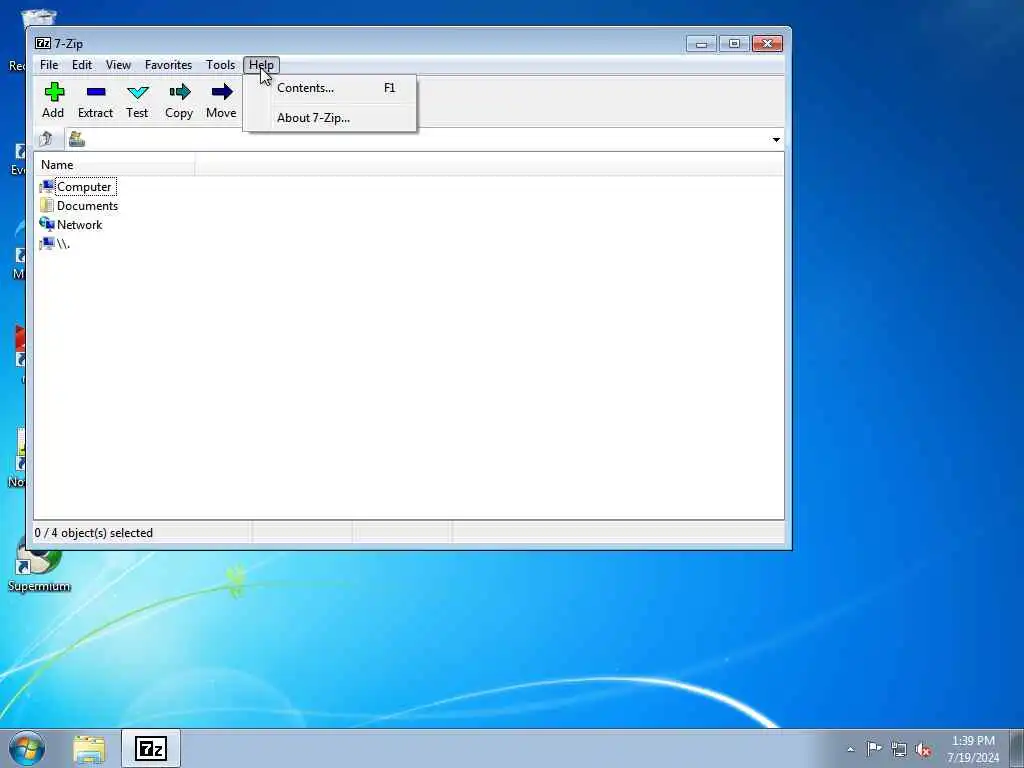Select the Documents folder entry

[79, 206]
